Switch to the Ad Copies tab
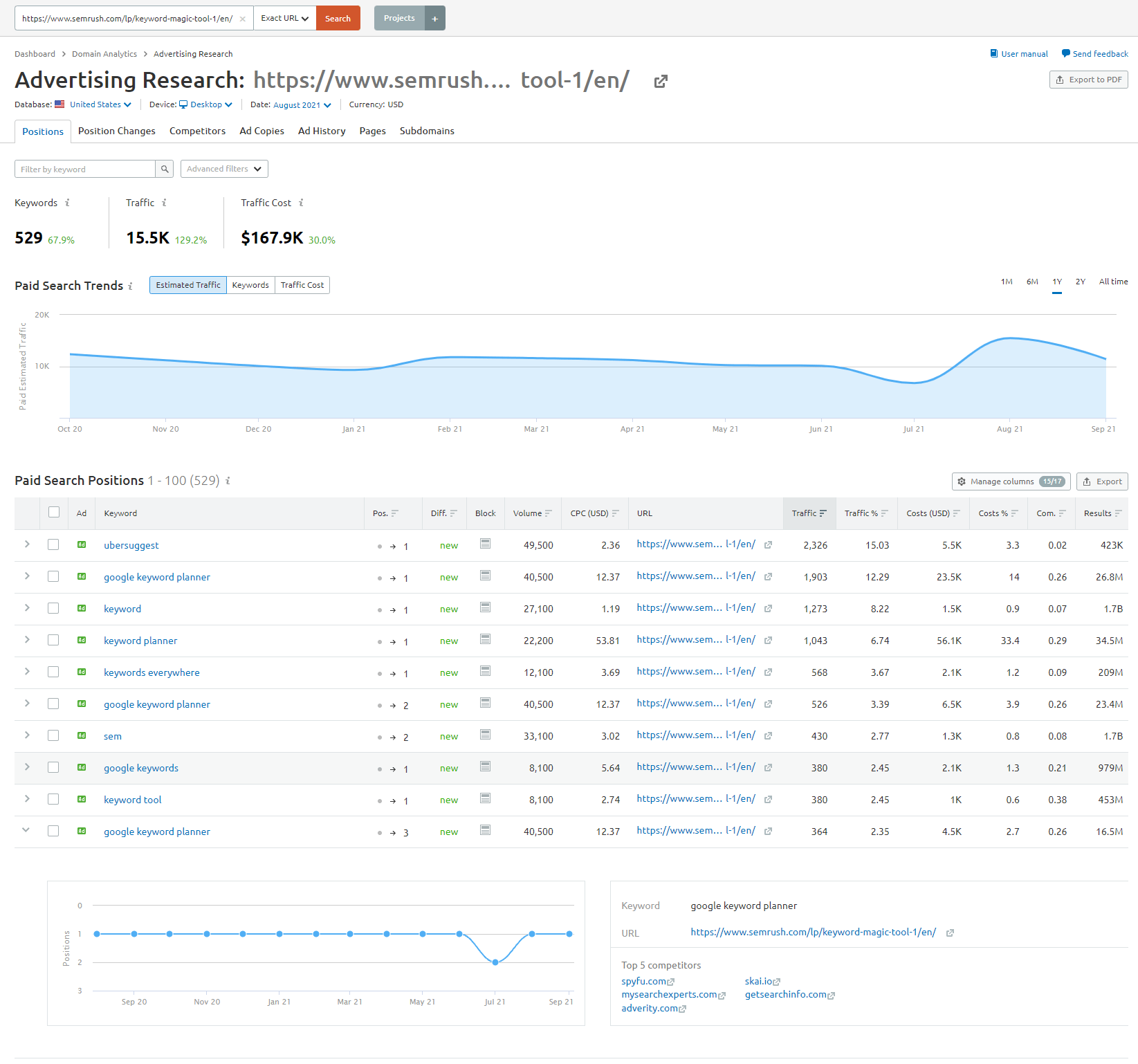1138x1064 pixels. (261, 131)
